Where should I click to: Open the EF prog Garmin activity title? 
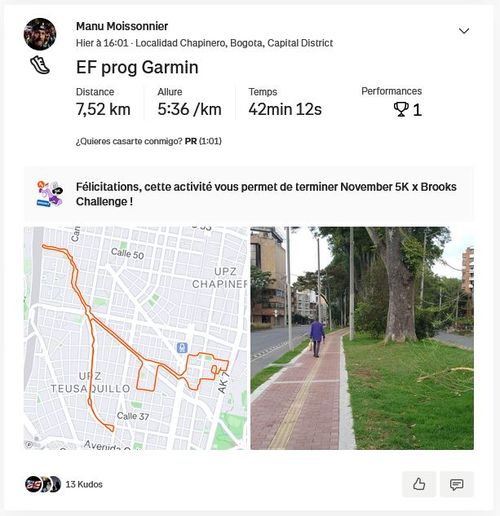click(x=137, y=67)
